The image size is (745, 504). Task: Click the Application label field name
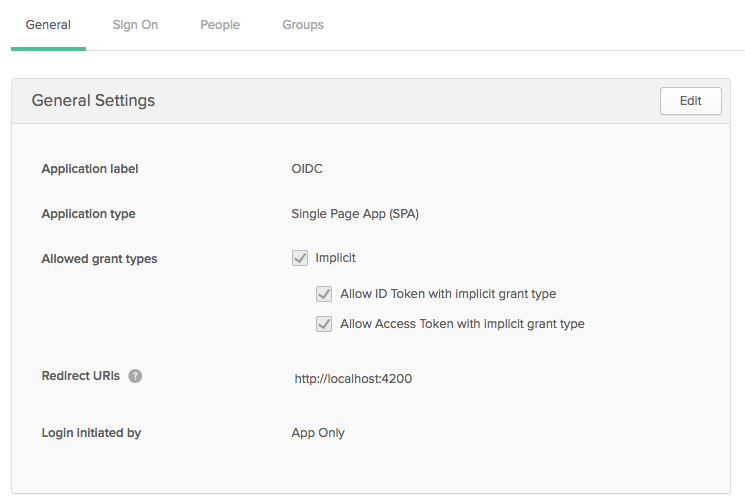coord(90,169)
